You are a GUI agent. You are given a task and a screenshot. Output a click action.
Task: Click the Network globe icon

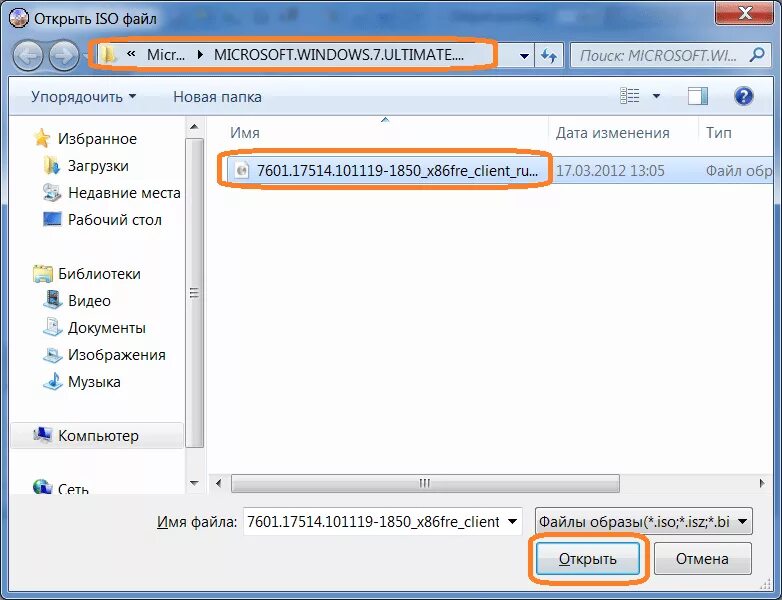(x=42, y=487)
